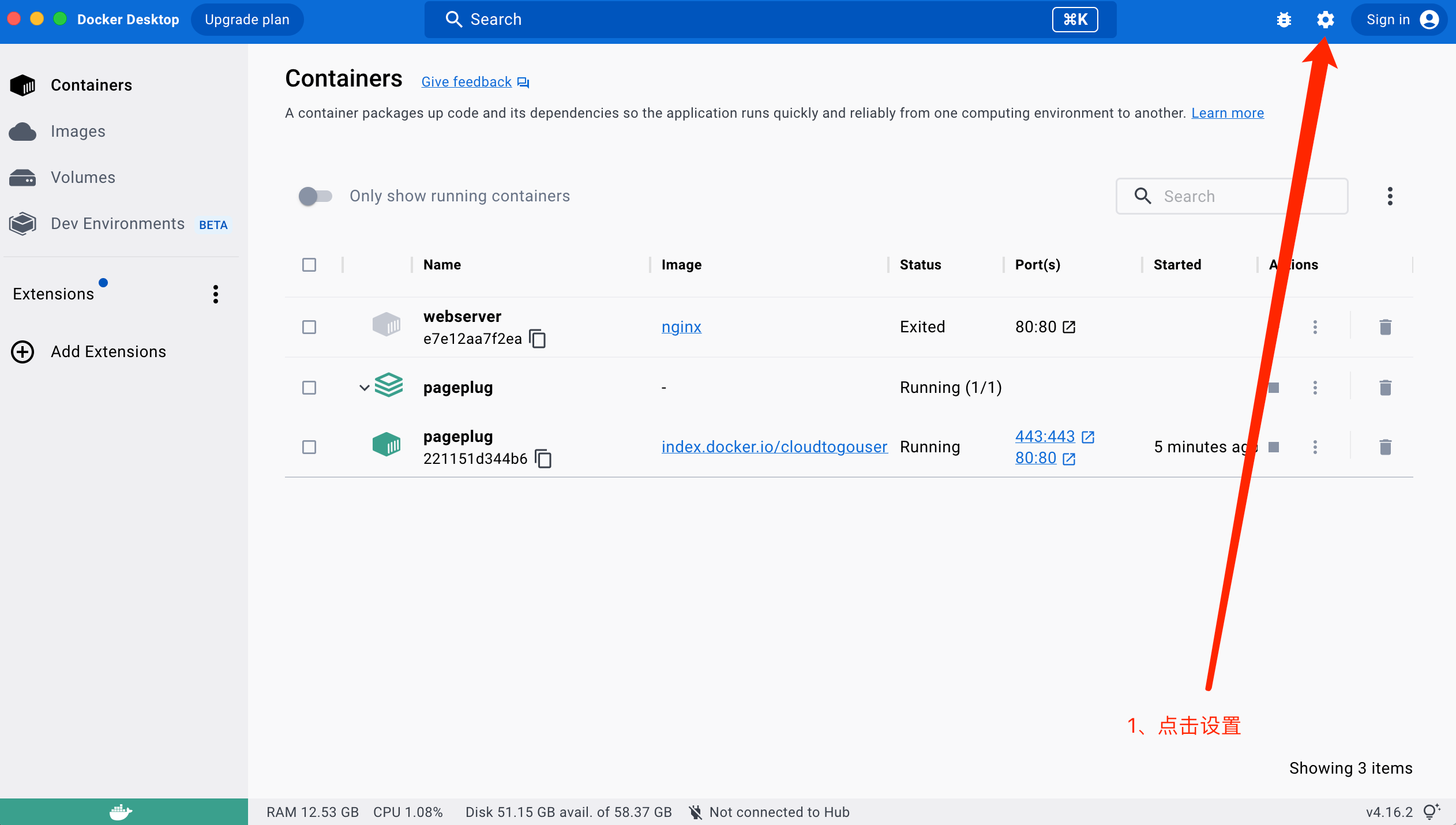This screenshot has height=825, width=1456.
Task: Tick the select-all checkbox in the table header
Action: point(309,265)
